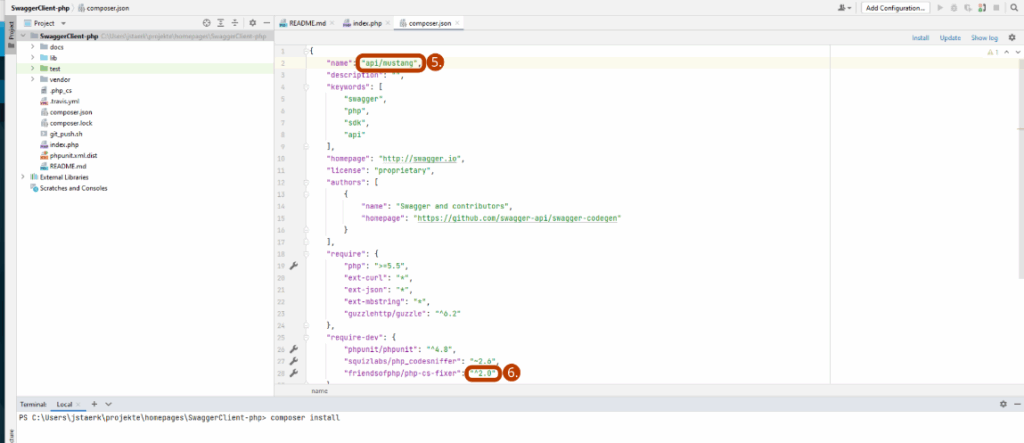Open http://swagger.io link in editor

pos(419,159)
